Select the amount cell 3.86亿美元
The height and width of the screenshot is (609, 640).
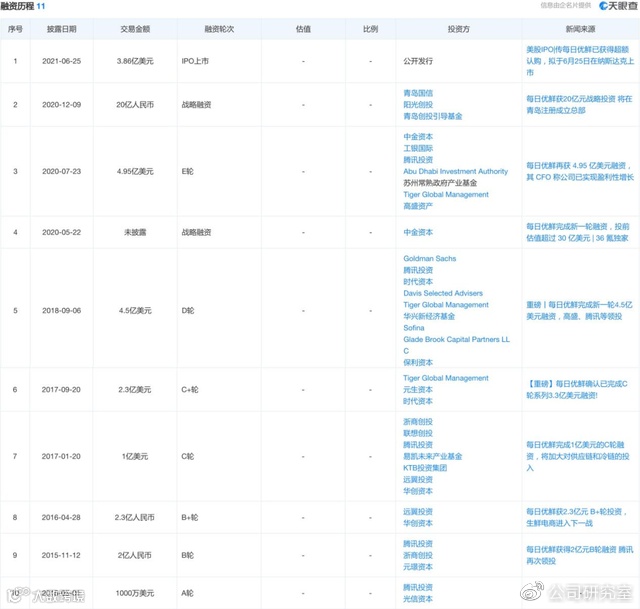(x=135, y=61)
